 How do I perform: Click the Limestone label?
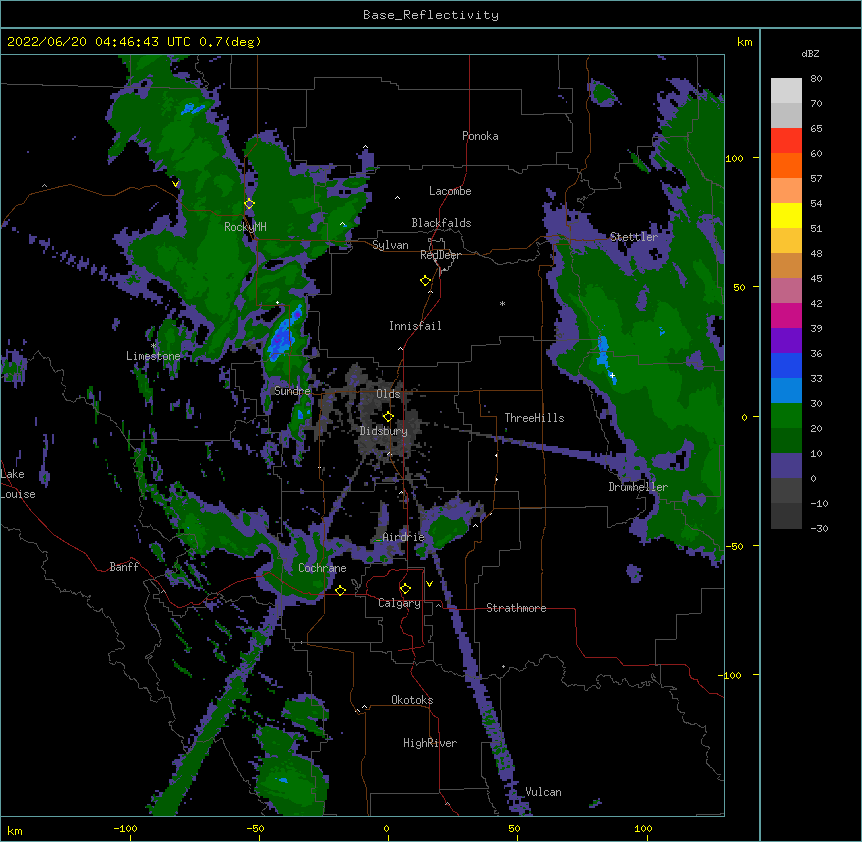pos(153,356)
